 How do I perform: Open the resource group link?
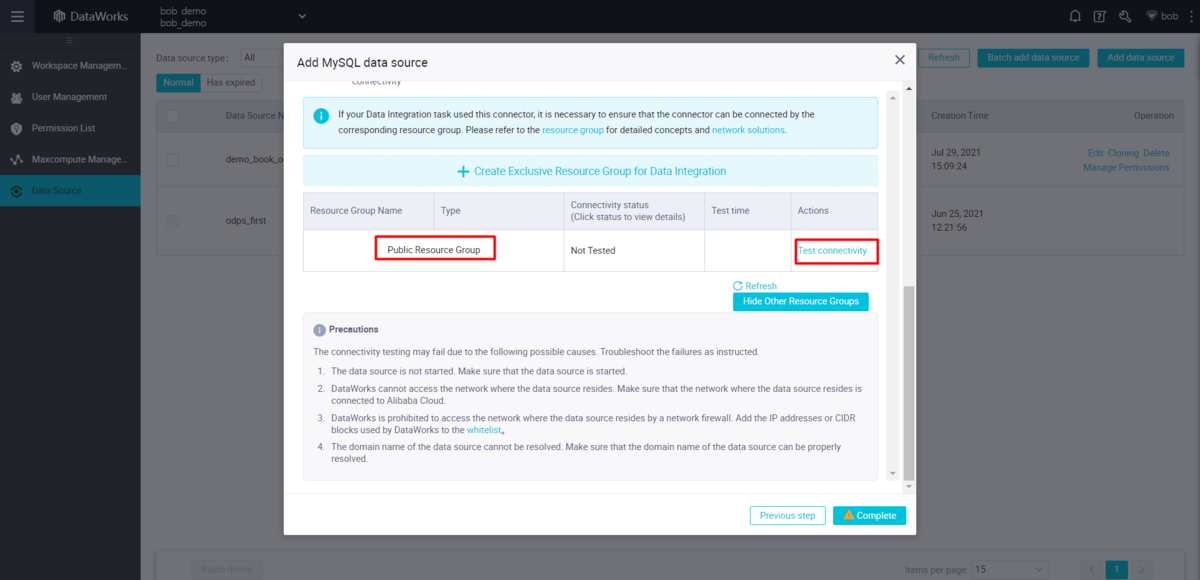pyautogui.click(x=572, y=130)
